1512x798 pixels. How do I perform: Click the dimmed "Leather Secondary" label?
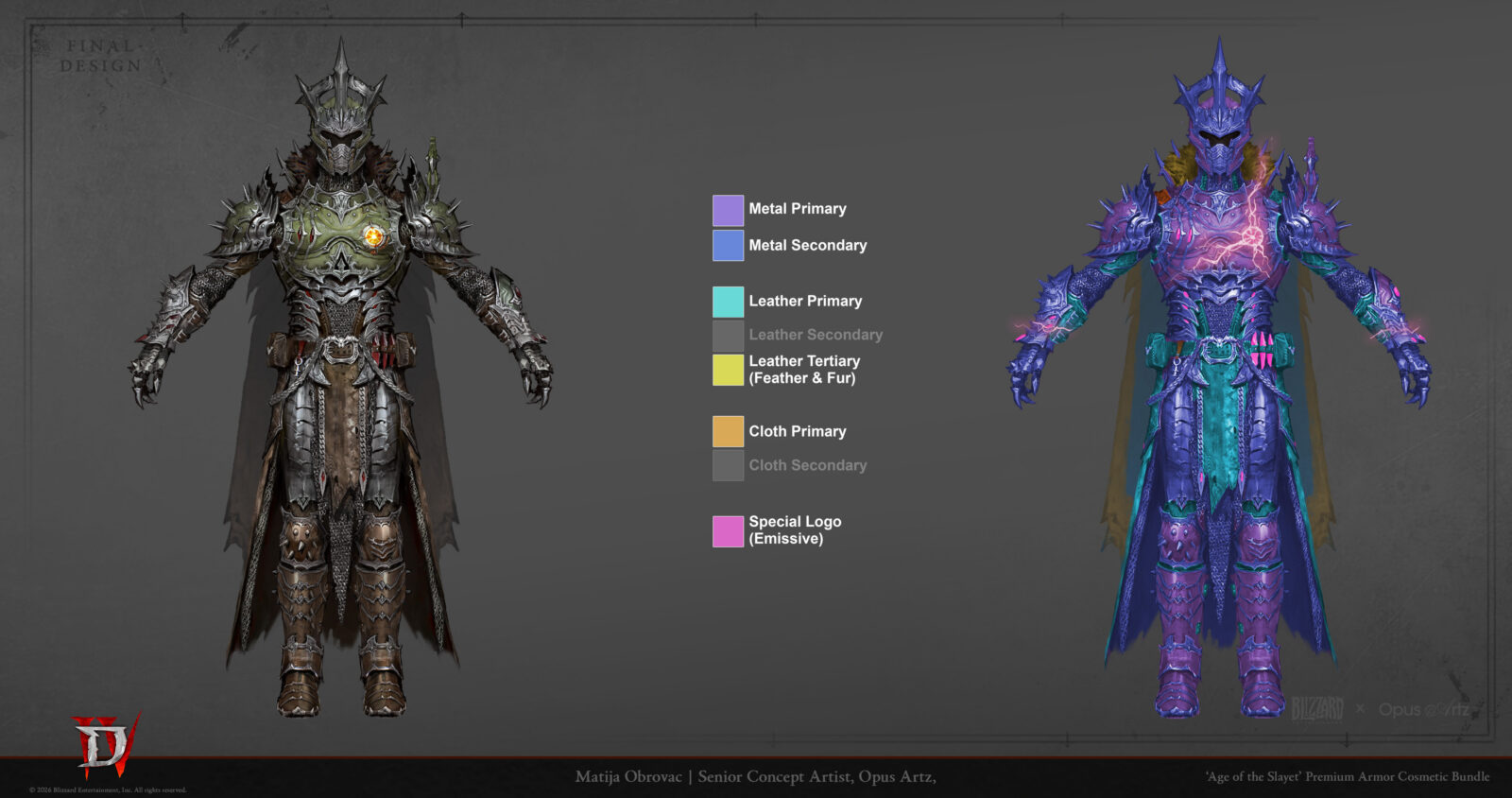pyautogui.click(x=816, y=335)
